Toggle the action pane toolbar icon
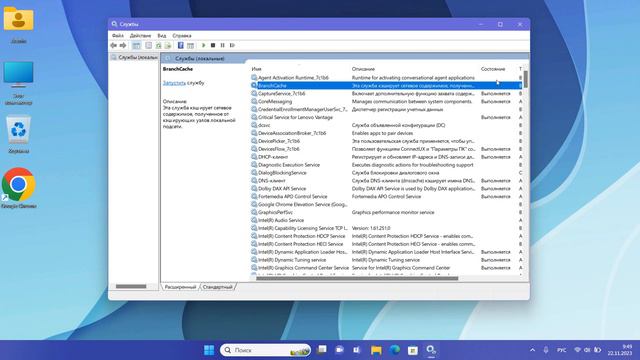The height and width of the screenshot is (360, 640). (190, 45)
